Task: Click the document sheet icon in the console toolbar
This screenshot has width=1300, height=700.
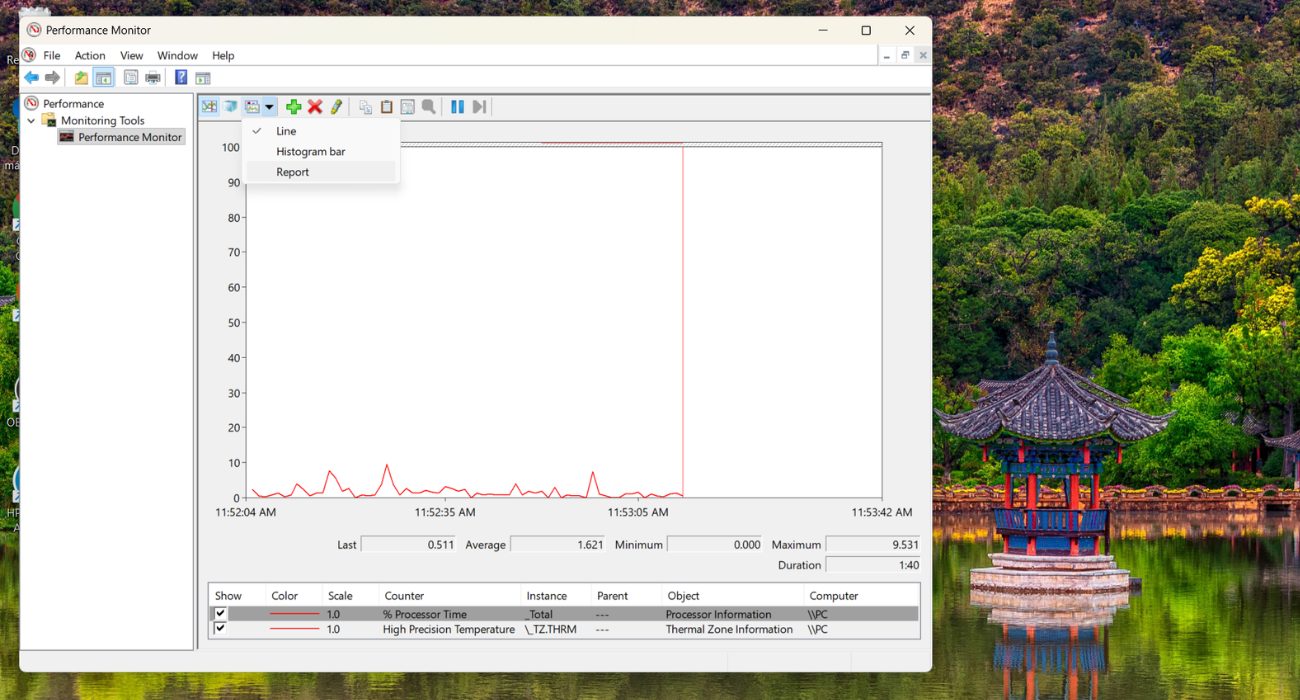Action: (131, 78)
